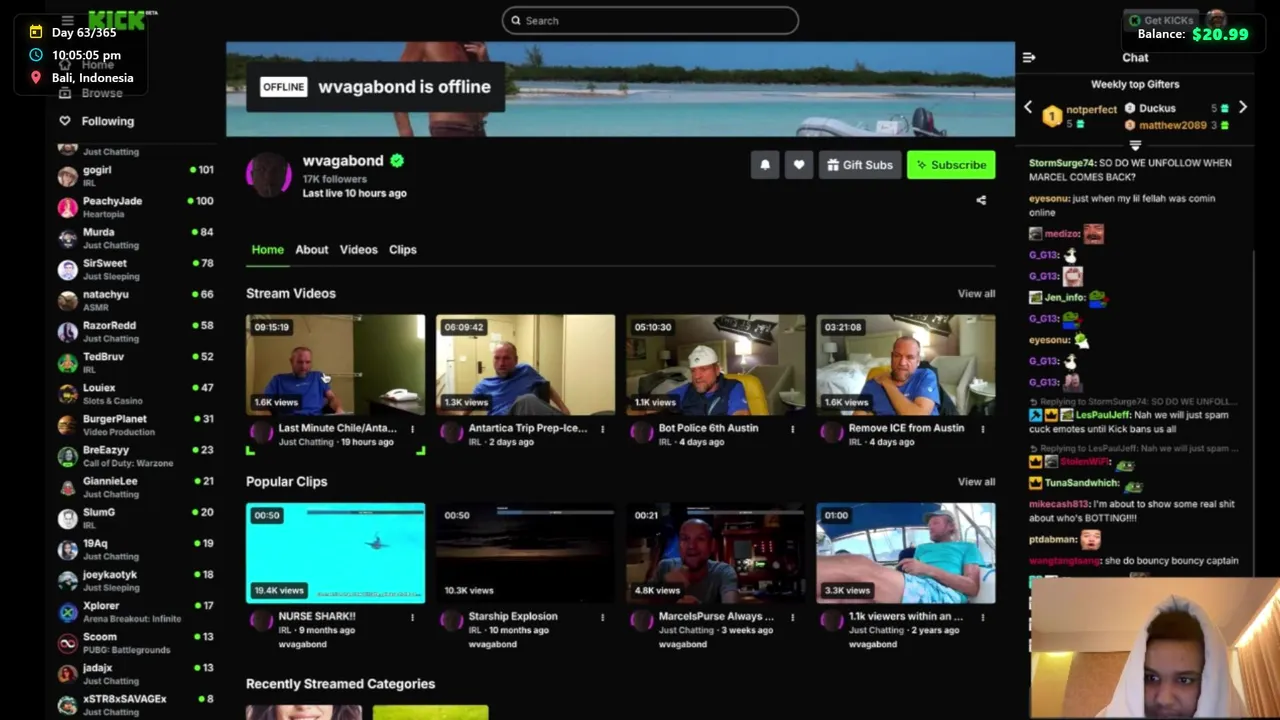Open Murda channel in sidebar
The image size is (1280, 720).
click(x=135, y=238)
